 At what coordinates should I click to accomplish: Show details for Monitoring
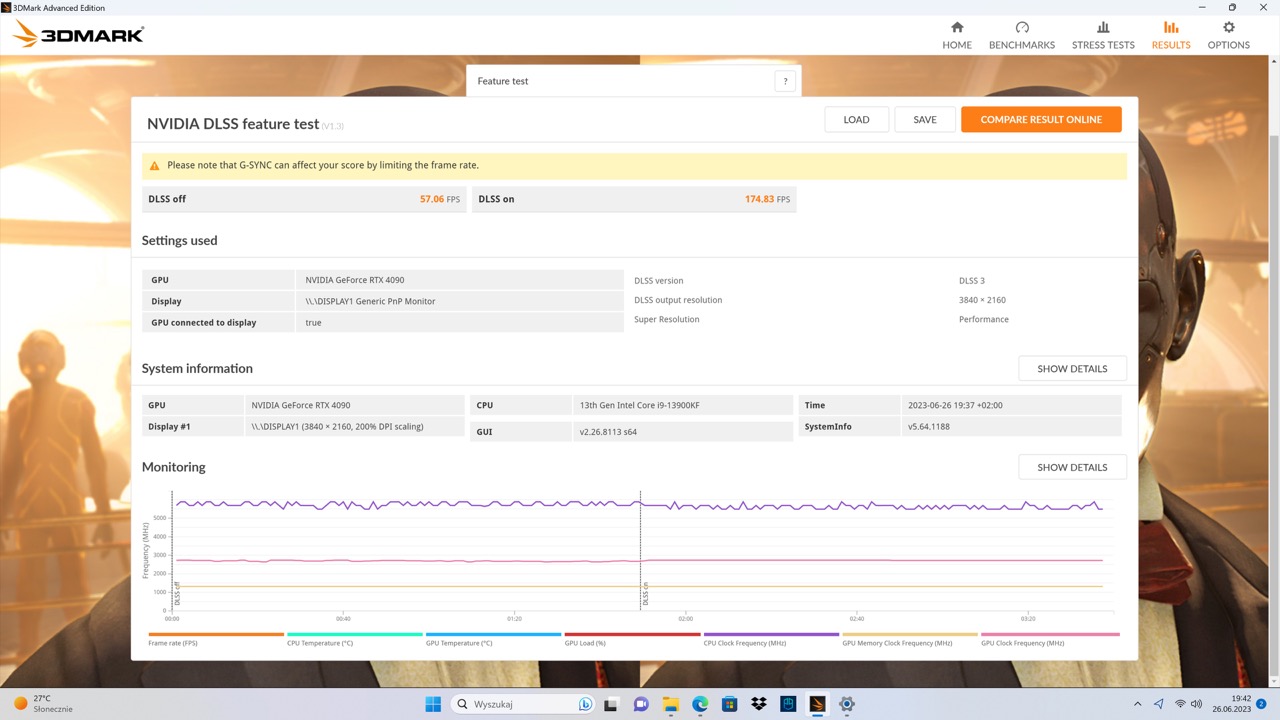1072,467
